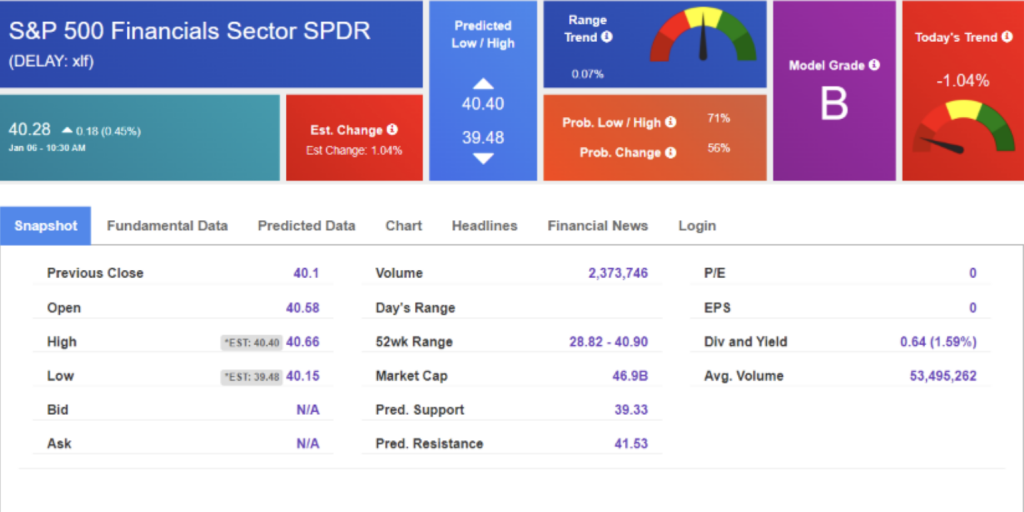Image resolution: width=1024 pixels, height=512 pixels.
Task: Click the Low value 40.15
Action: point(302,376)
